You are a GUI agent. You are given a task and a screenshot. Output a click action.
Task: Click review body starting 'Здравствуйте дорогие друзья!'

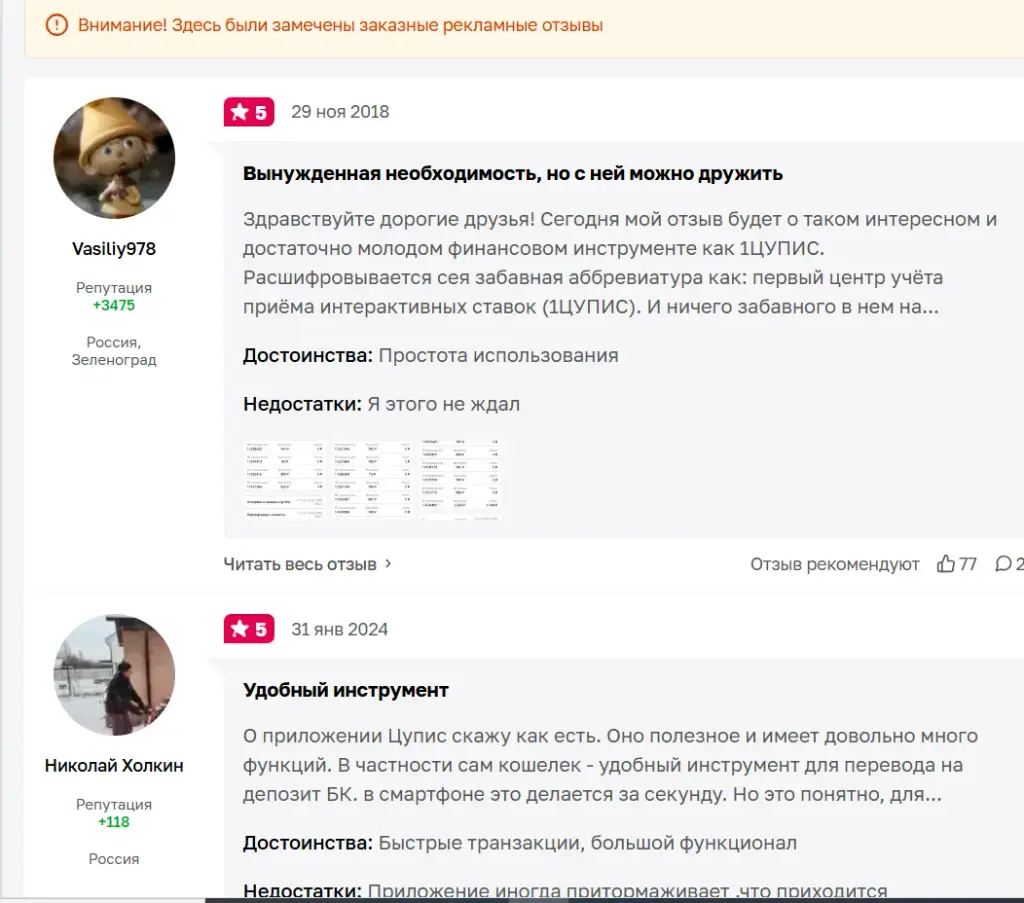pyautogui.click(x=620, y=263)
